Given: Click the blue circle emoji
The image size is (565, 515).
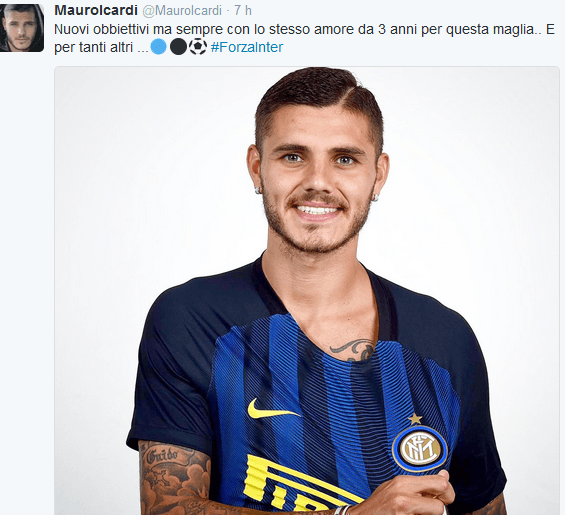Looking at the screenshot, I should [x=158, y=47].
